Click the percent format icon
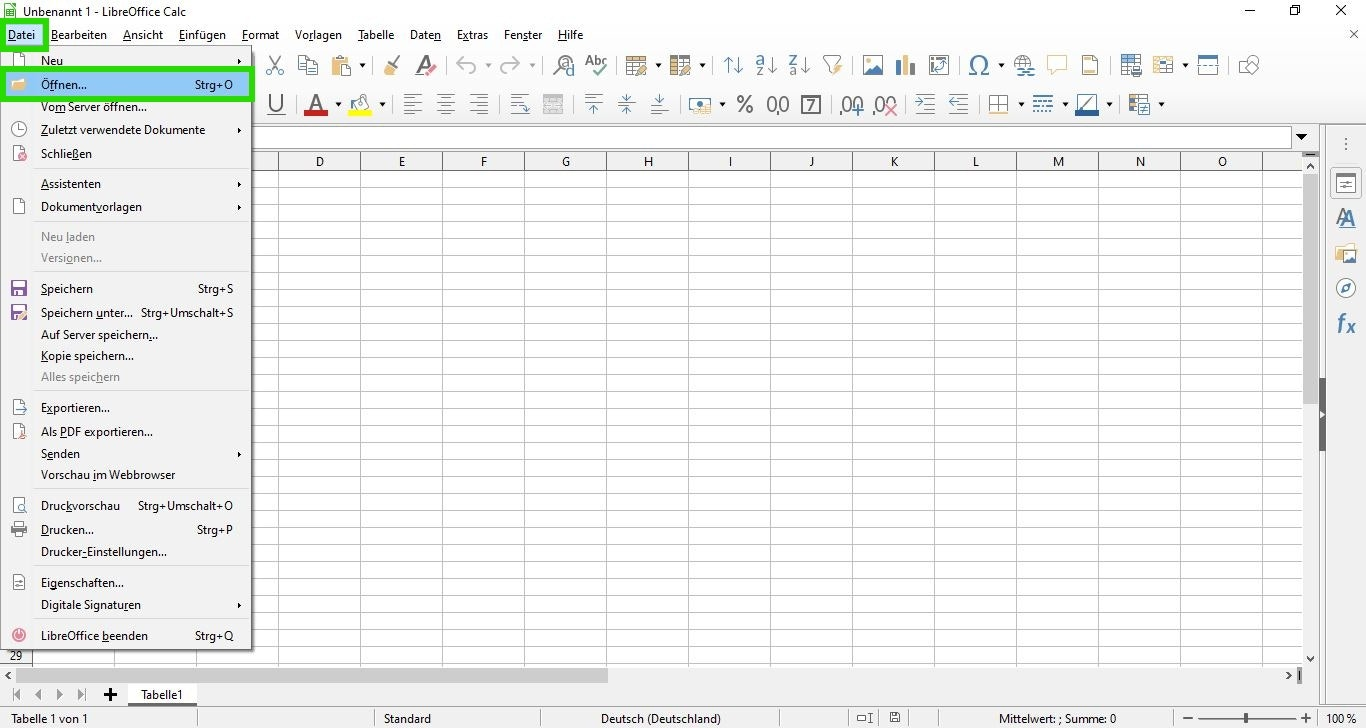Image resolution: width=1366 pixels, height=728 pixels. click(x=744, y=104)
